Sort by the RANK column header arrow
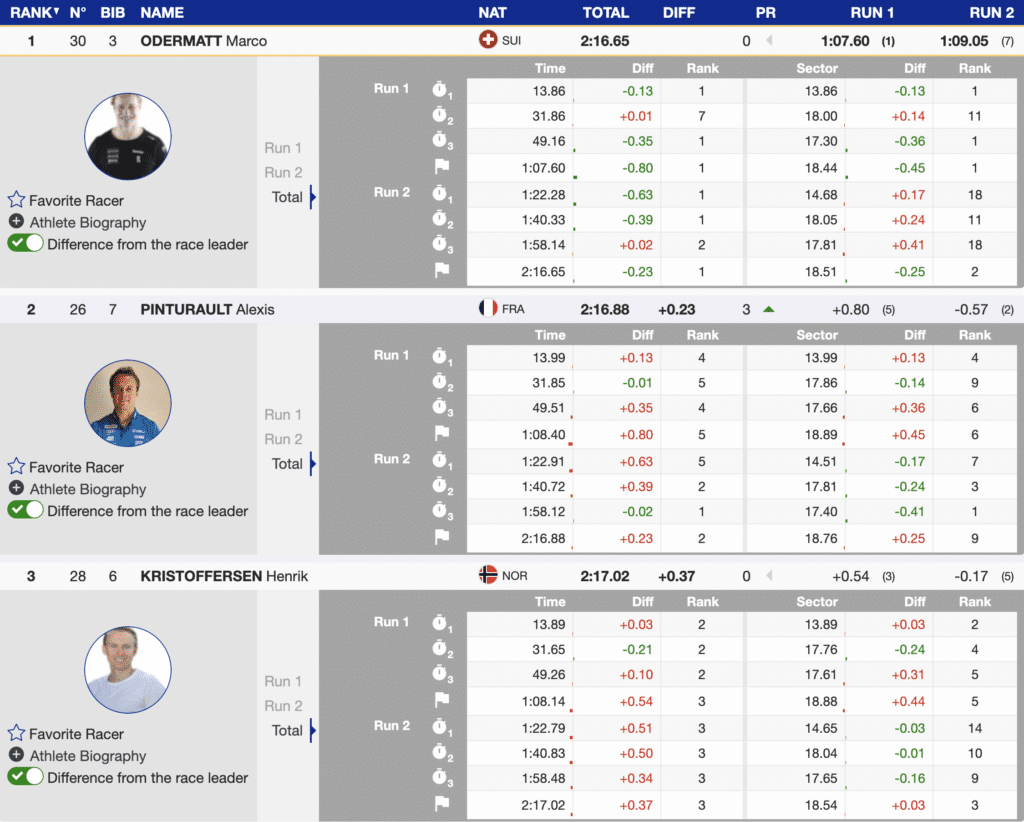The height and width of the screenshot is (822, 1024). pyautogui.click(x=56, y=12)
